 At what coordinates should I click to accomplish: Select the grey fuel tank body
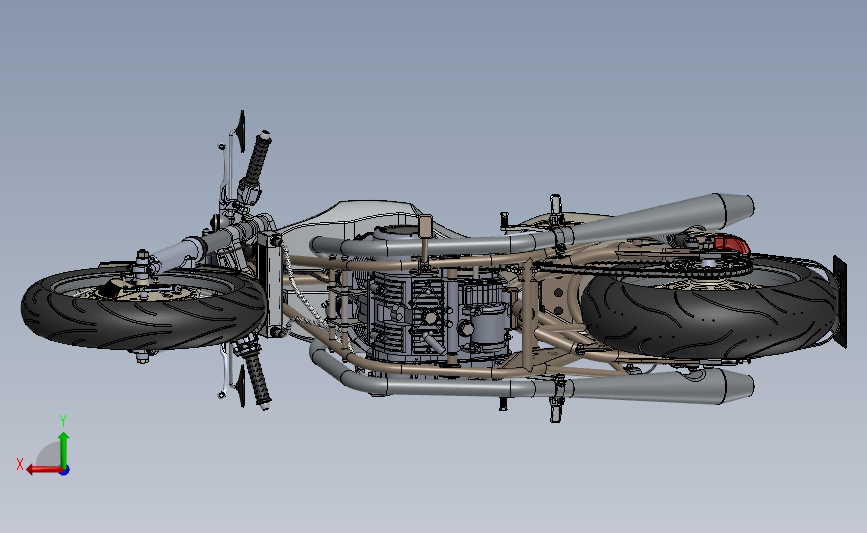[354, 221]
